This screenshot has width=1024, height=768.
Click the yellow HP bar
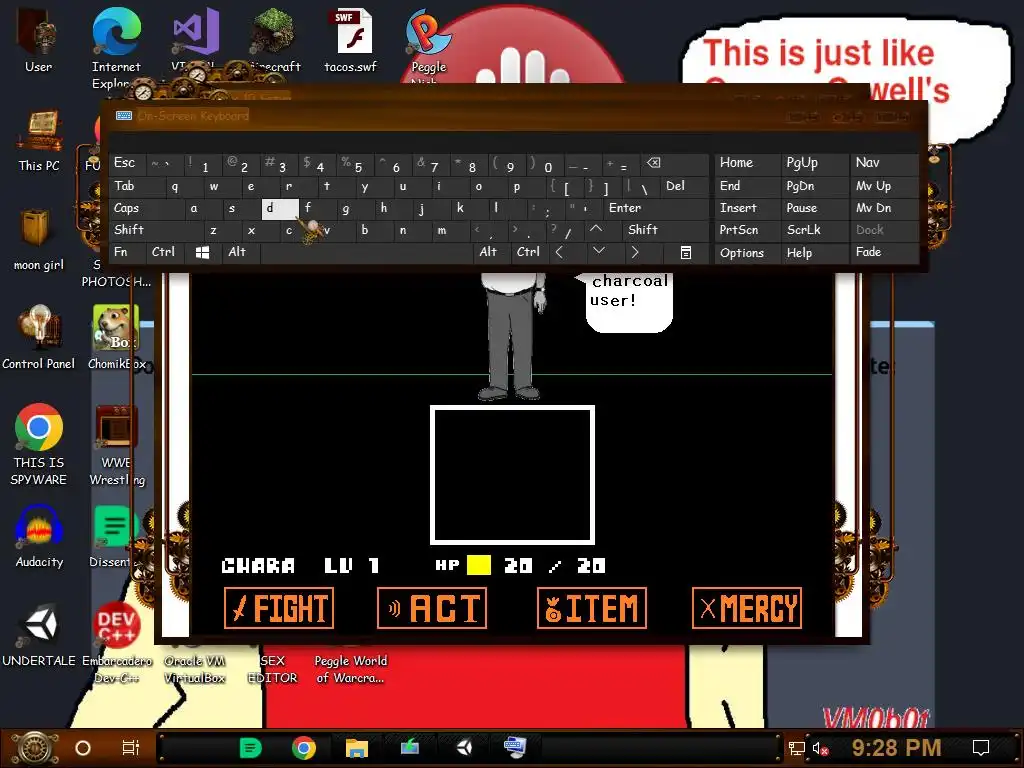pyautogui.click(x=479, y=565)
